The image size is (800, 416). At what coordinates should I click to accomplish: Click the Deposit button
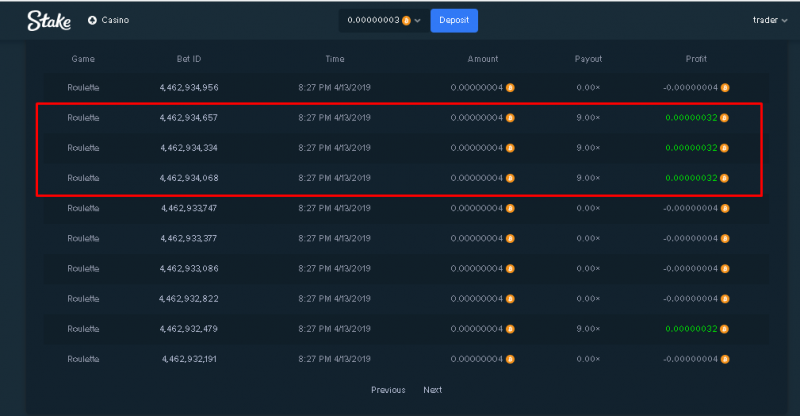[x=454, y=20]
